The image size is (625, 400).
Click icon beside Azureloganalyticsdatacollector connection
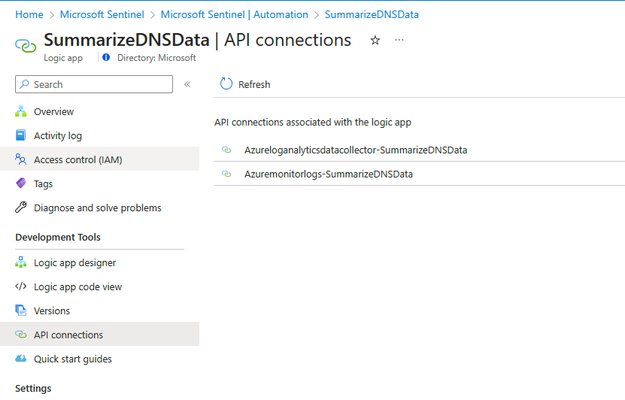(x=226, y=150)
